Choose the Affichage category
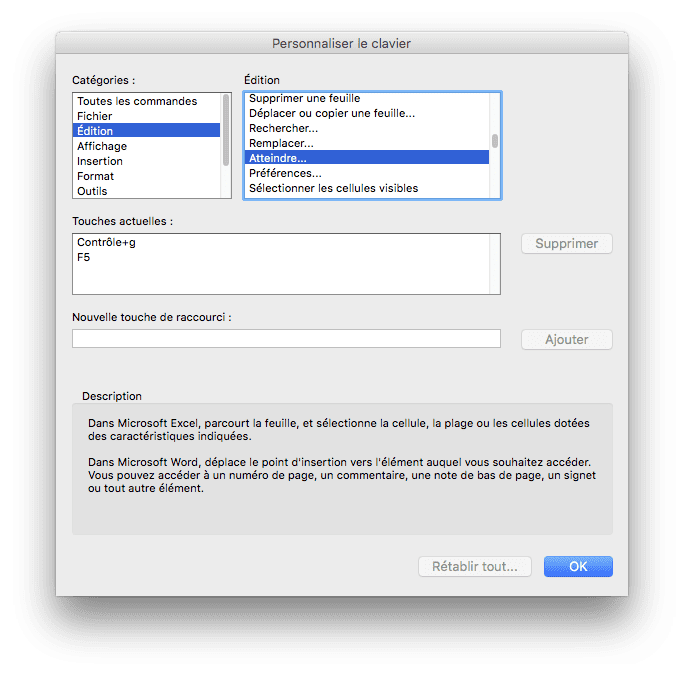The height and width of the screenshot is (676, 684). (x=147, y=146)
